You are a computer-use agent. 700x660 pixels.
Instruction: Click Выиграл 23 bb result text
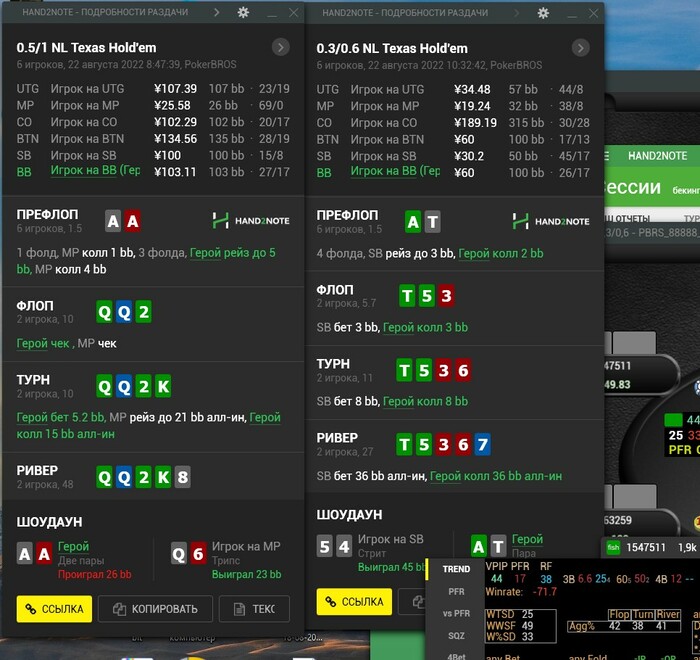coord(246,574)
